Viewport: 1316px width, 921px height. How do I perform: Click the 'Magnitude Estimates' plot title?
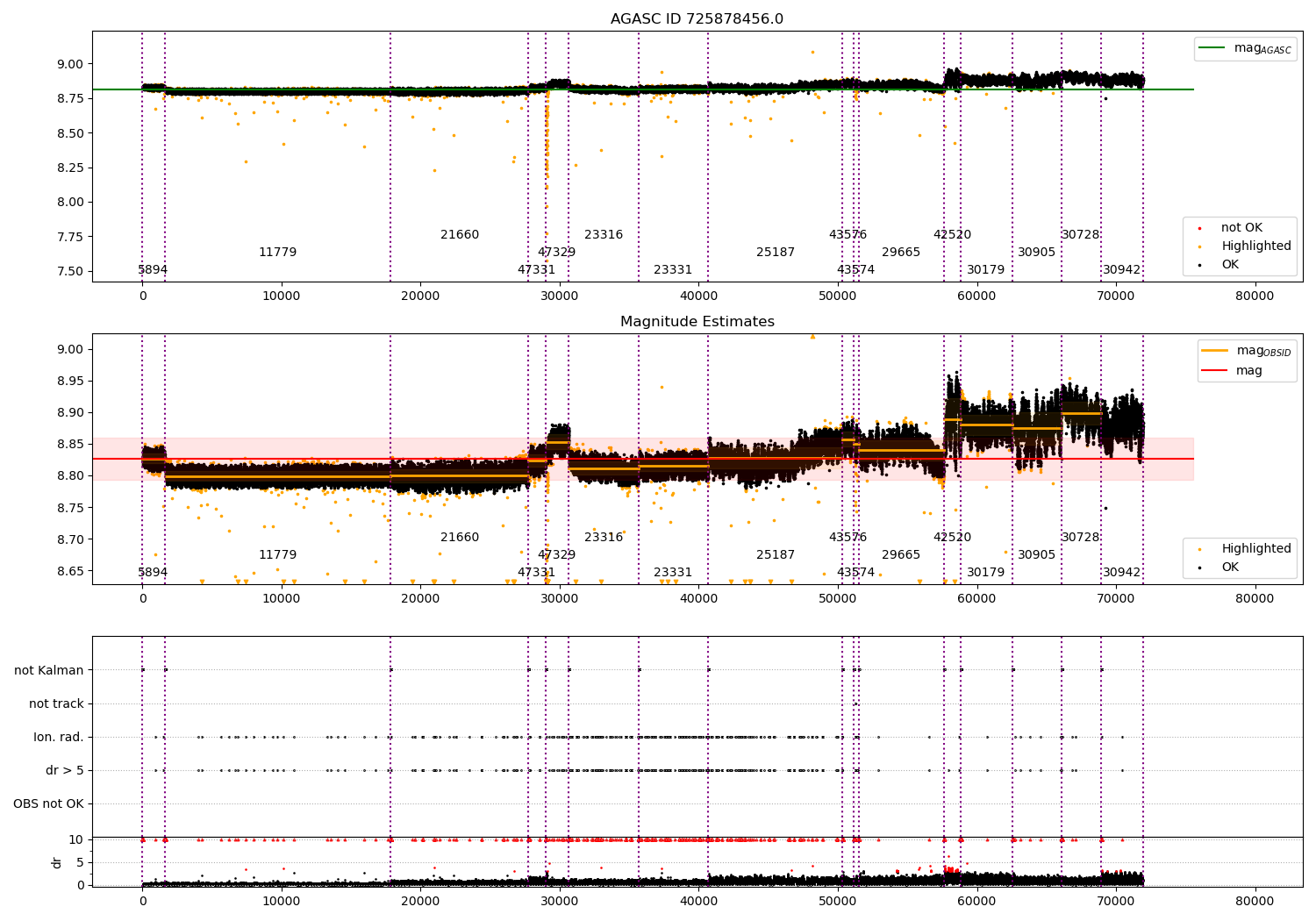click(697, 322)
